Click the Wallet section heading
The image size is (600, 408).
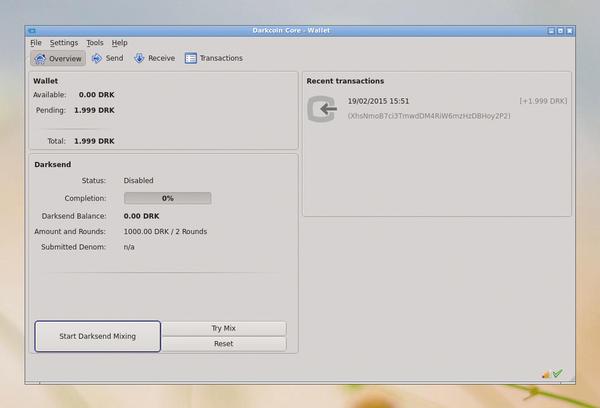(x=45, y=81)
